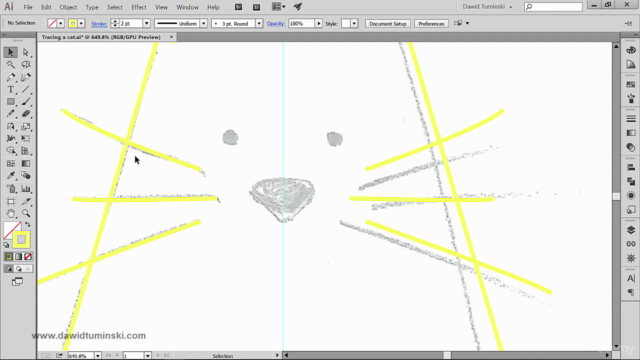Set paint to None mode button

pos(28,257)
